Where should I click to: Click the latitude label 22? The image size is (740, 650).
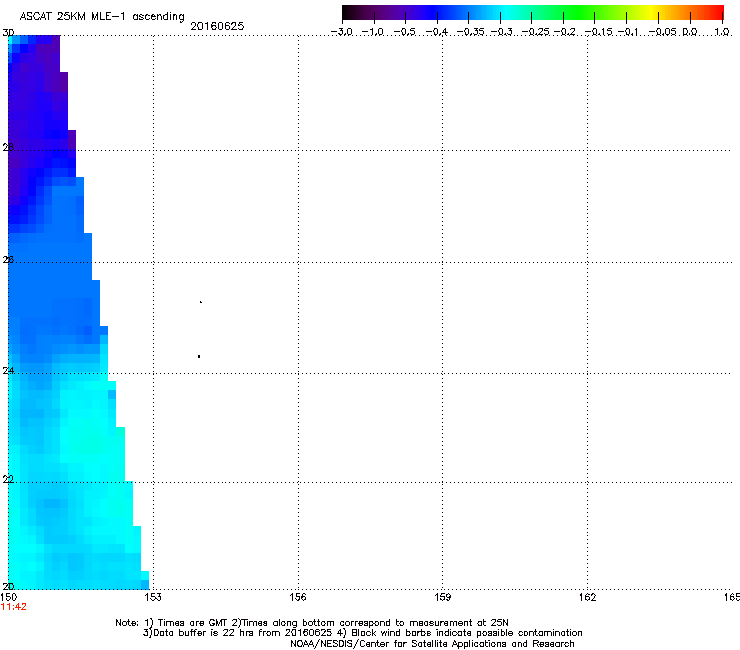(8, 480)
